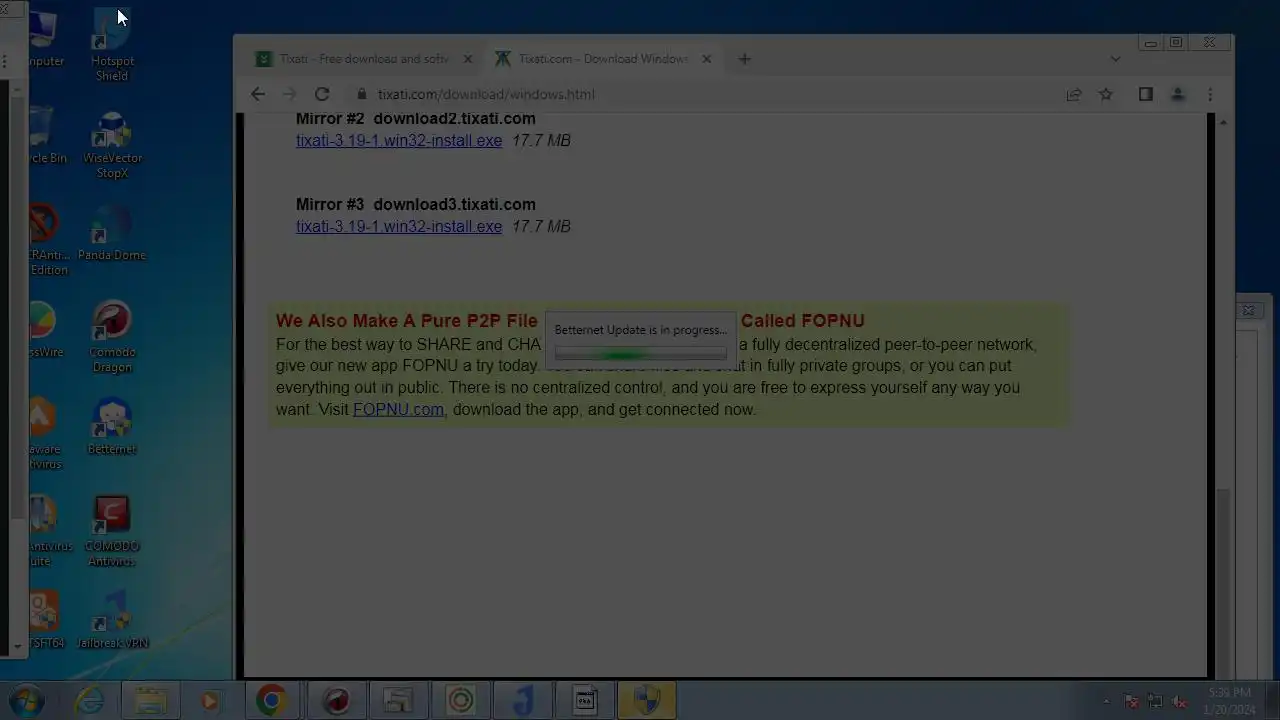Open Jailbreak VPN desktop shortcut
The width and height of the screenshot is (1280, 720).
pyautogui.click(x=112, y=621)
